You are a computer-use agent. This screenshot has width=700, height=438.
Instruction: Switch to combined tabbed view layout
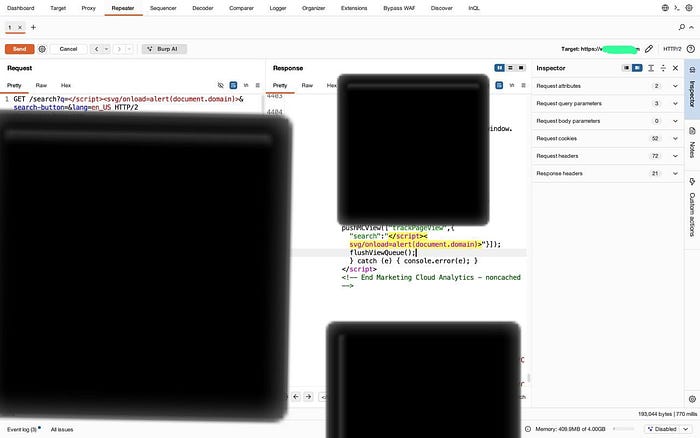(521, 68)
